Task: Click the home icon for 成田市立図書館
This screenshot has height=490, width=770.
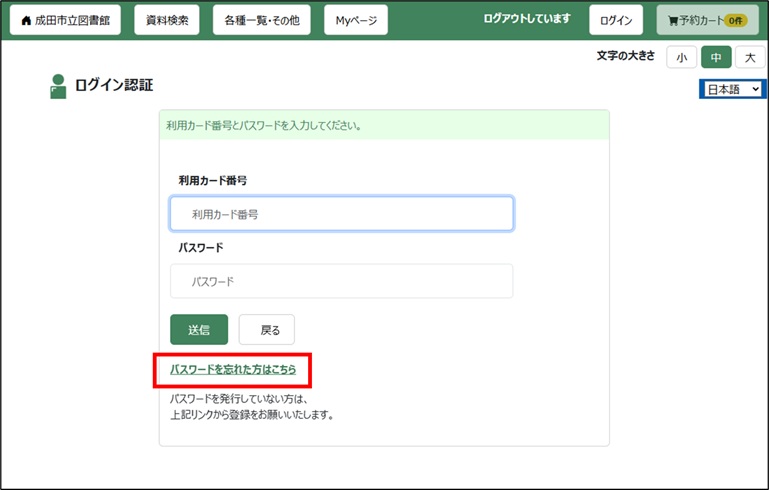Action: click(x=26, y=21)
